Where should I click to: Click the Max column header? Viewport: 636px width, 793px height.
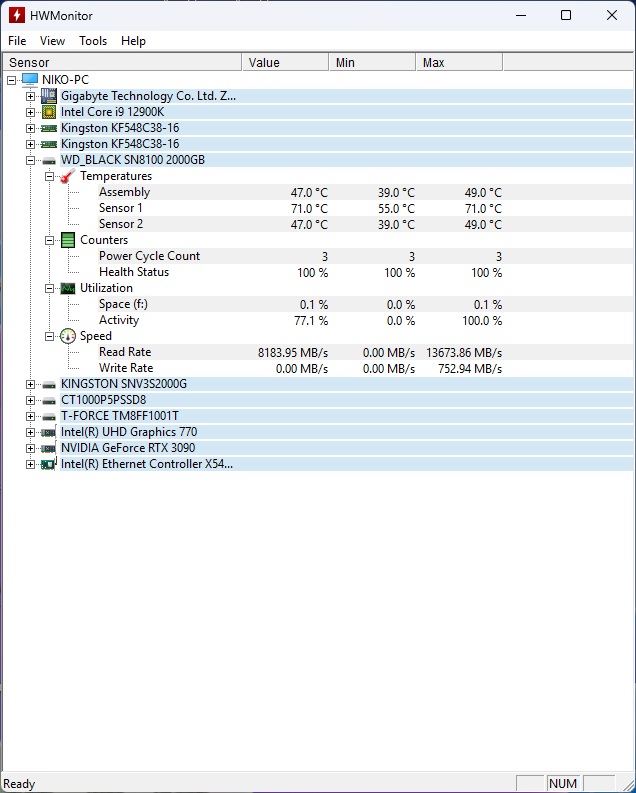click(x=460, y=62)
